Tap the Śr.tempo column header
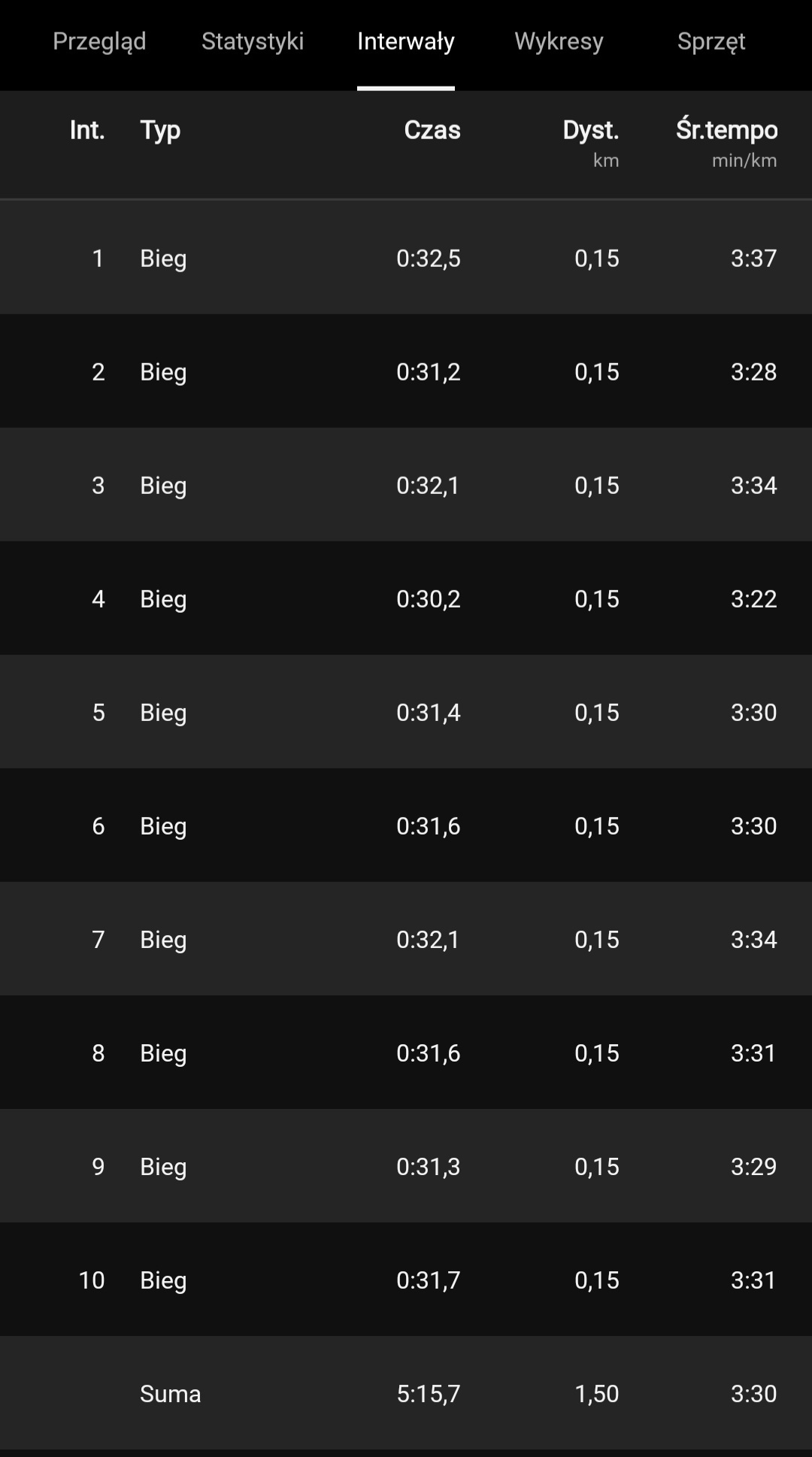The width and height of the screenshot is (812, 1457). (x=726, y=130)
